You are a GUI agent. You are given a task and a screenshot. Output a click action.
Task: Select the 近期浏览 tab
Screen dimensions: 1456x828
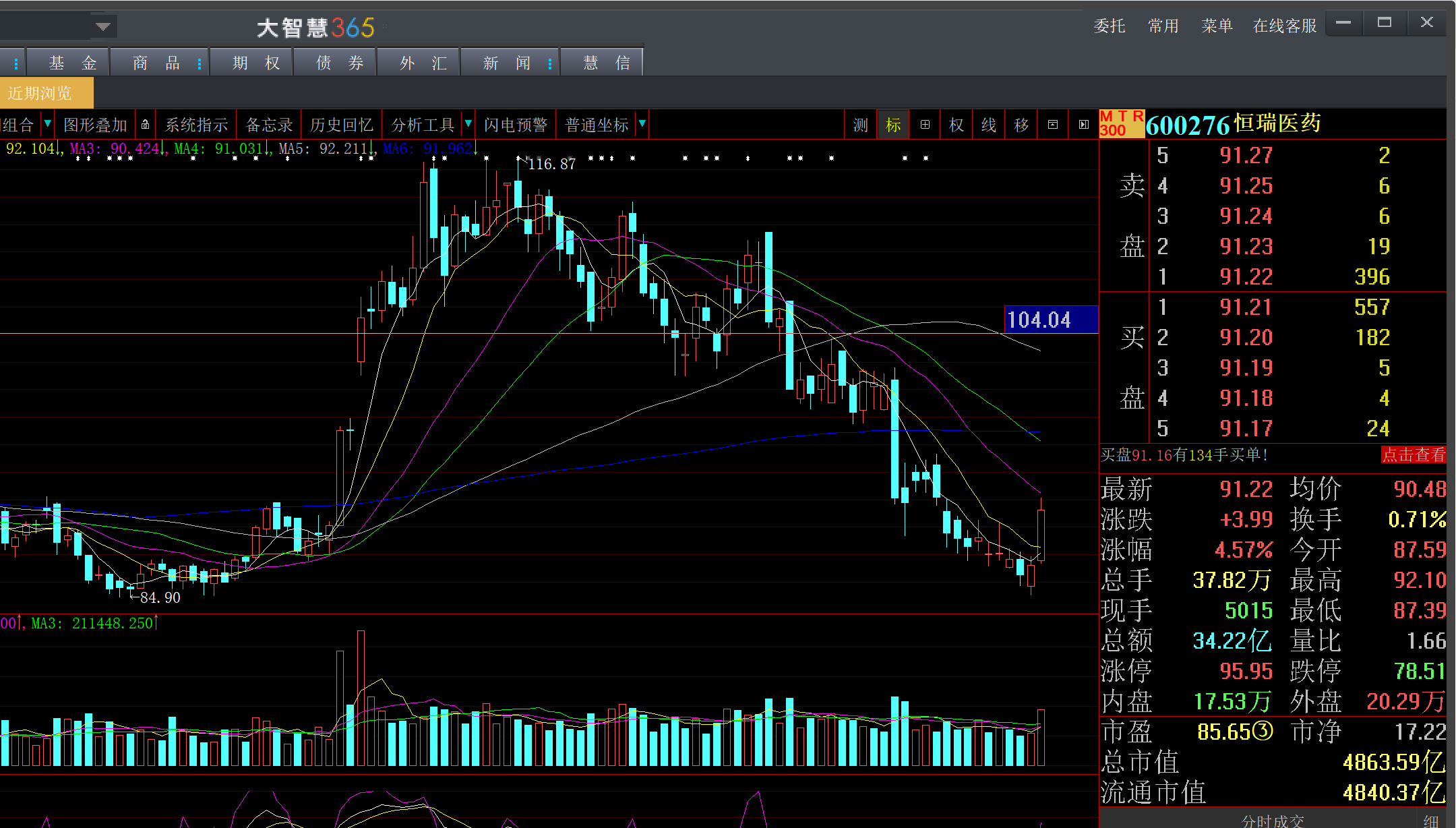tap(46, 93)
